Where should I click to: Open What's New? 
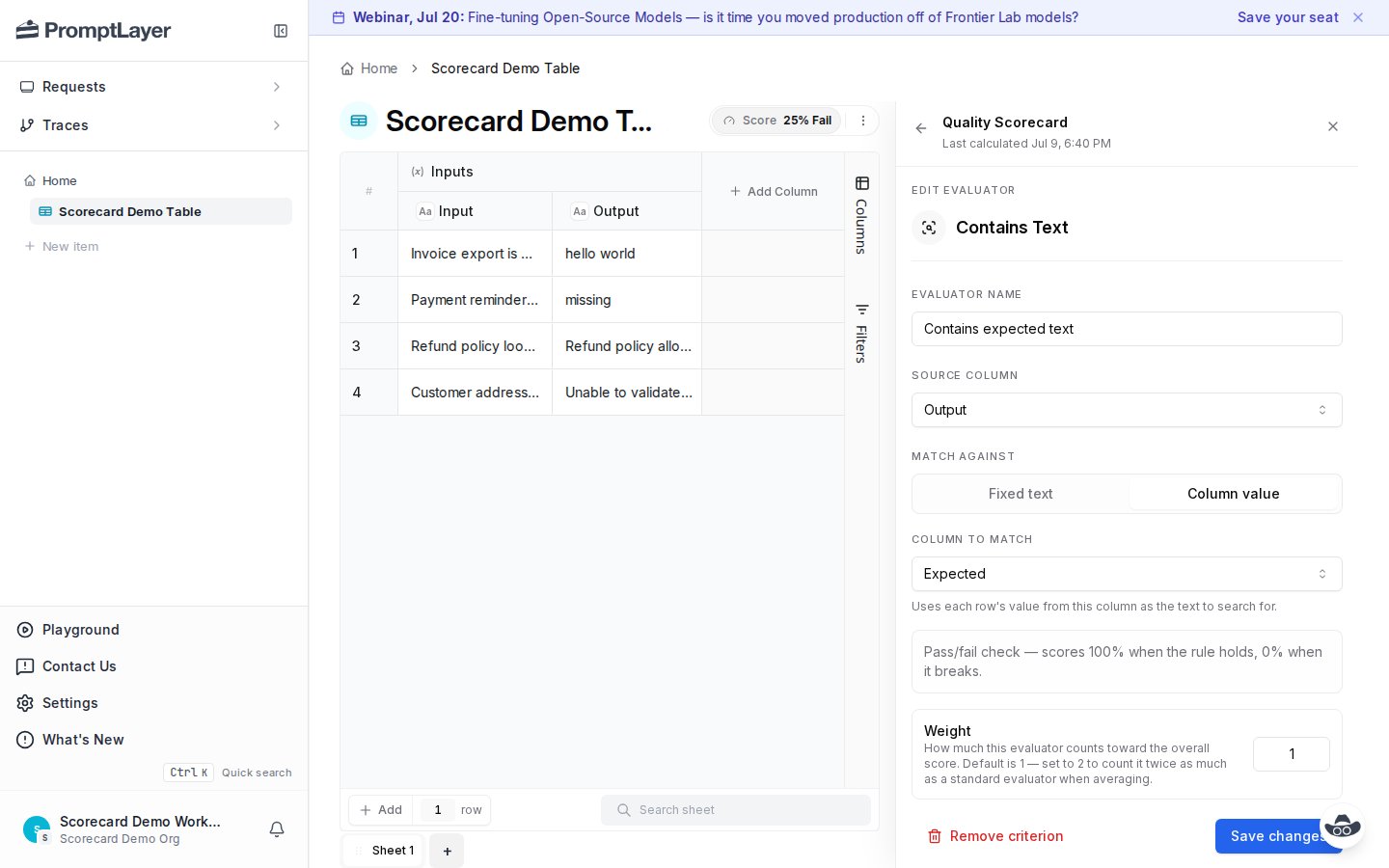coord(83,740)
